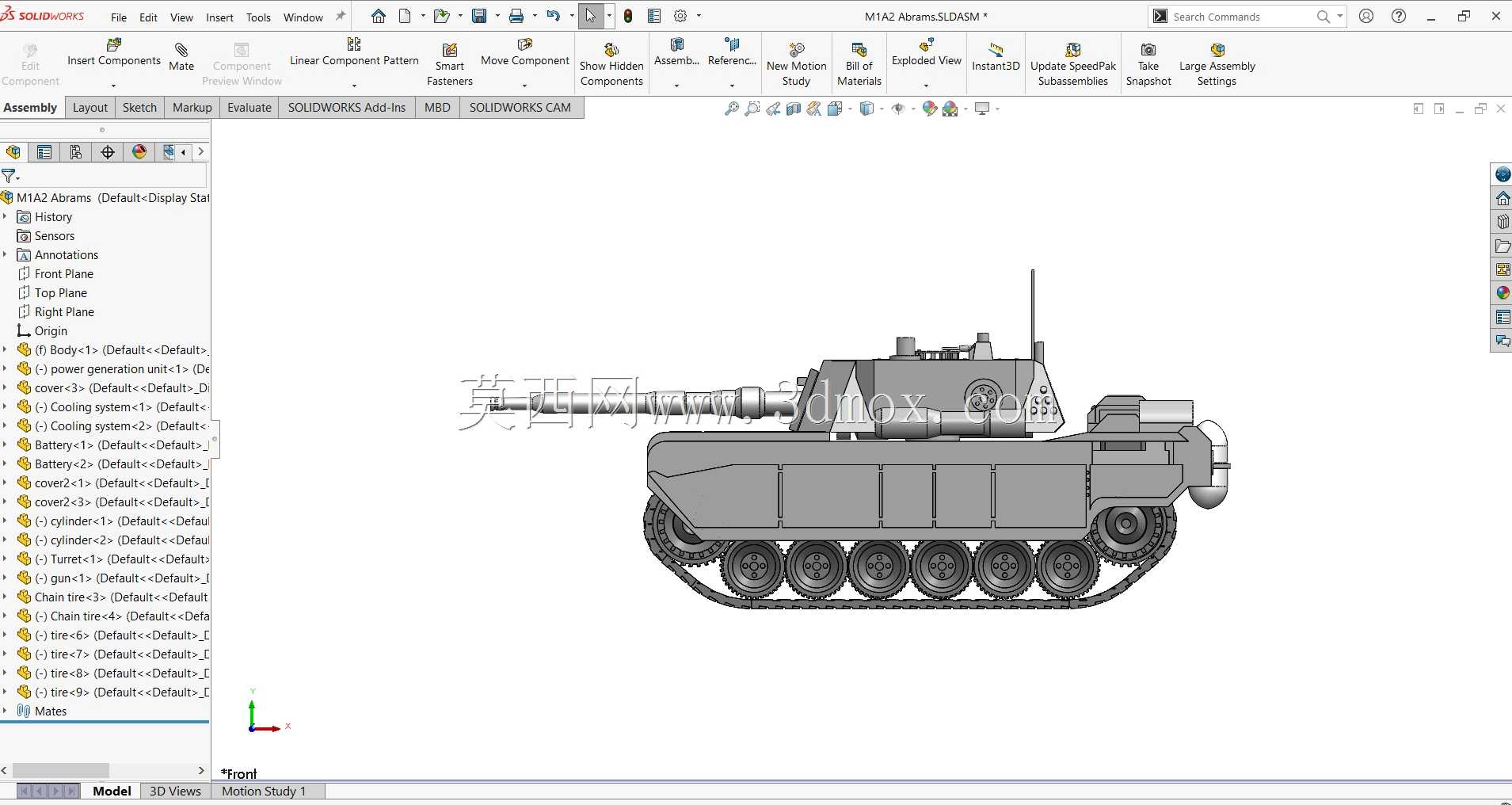This screenshot has height=805, width=1512.
Task: Click Take Snapshot tool
Action: click(1148, 65)
